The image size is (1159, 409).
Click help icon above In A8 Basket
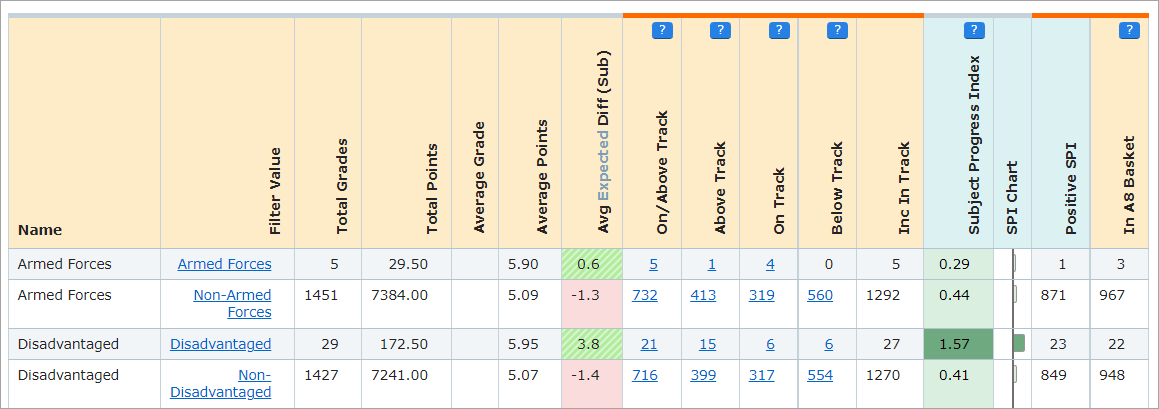point(1129,31)
